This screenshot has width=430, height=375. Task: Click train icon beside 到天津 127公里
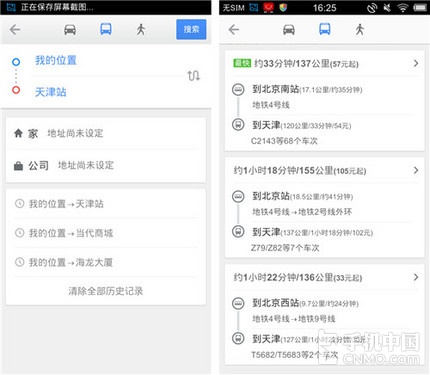pos(238,339)
